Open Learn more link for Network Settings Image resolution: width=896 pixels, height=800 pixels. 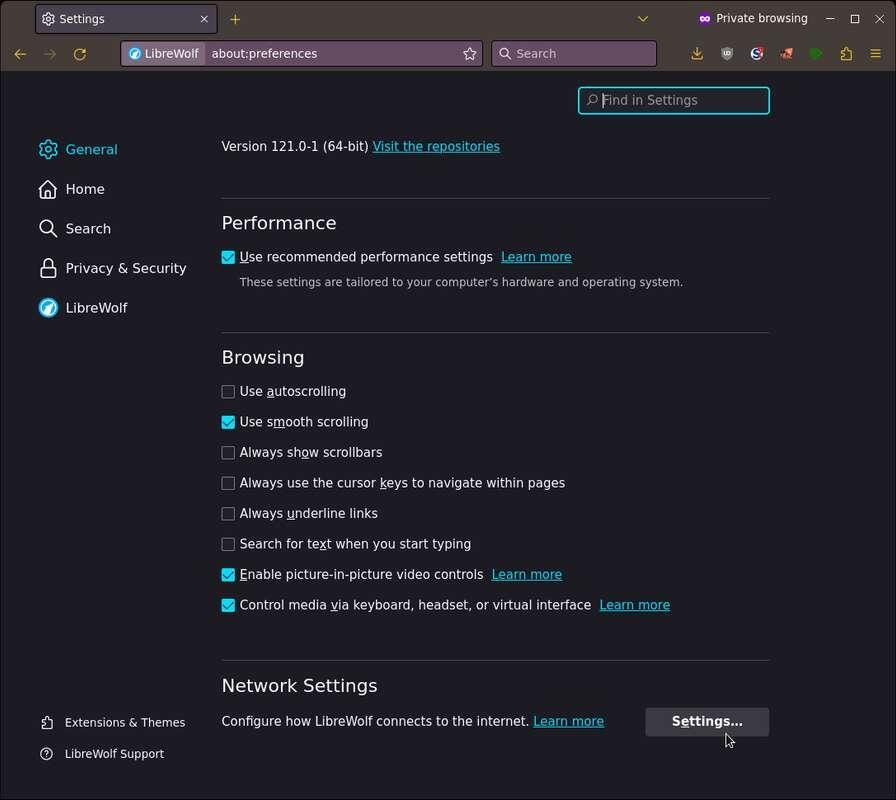tap(568, 722)
